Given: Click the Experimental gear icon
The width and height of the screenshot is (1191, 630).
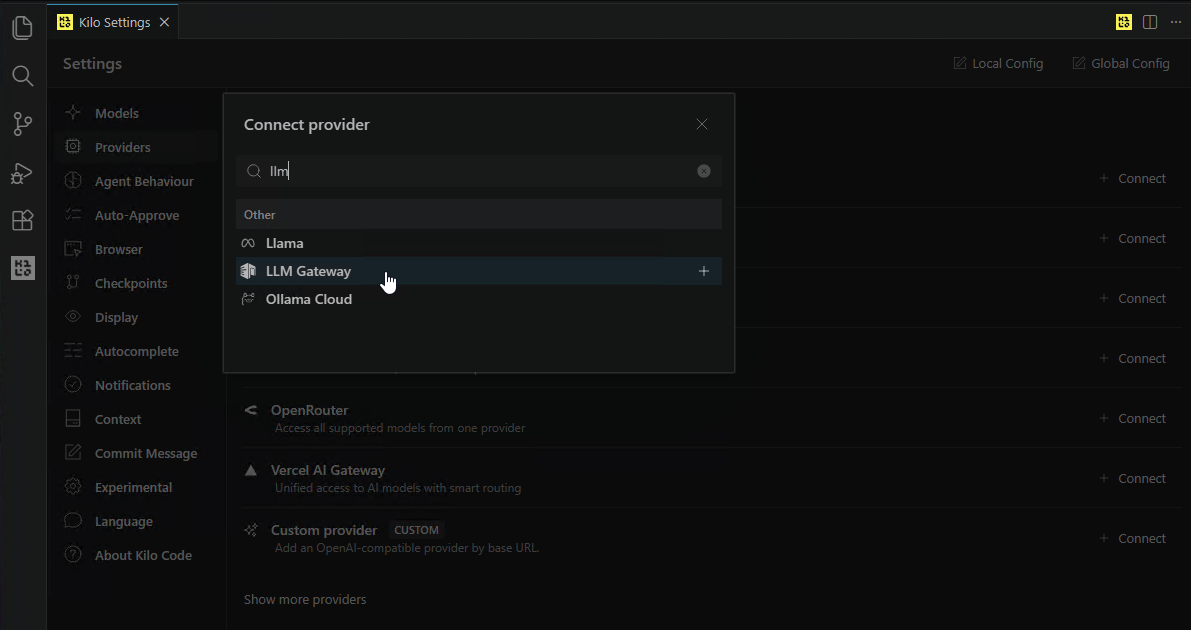Looking at the screenshot, I should point(73,486).
